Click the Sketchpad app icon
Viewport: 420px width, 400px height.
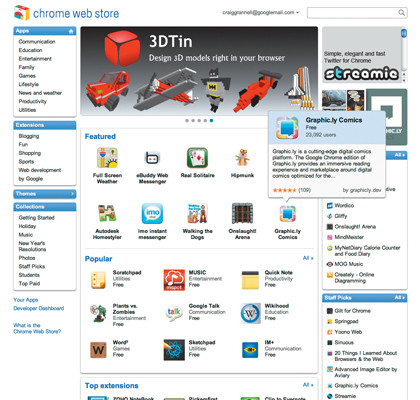click(174, 350)
